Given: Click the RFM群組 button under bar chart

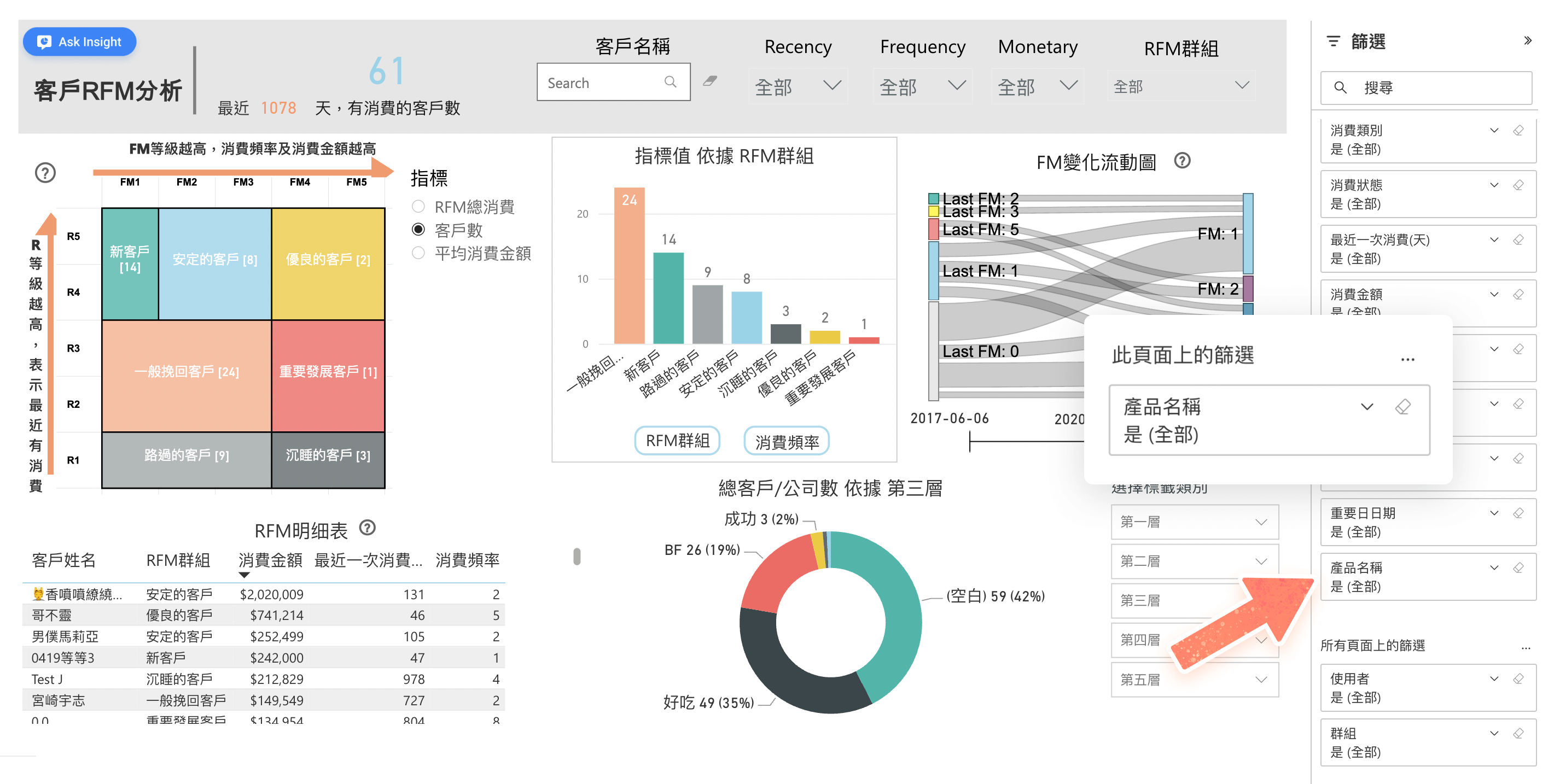Looking at the screenshot, I should pyautogui.click(x=677, y=441).
